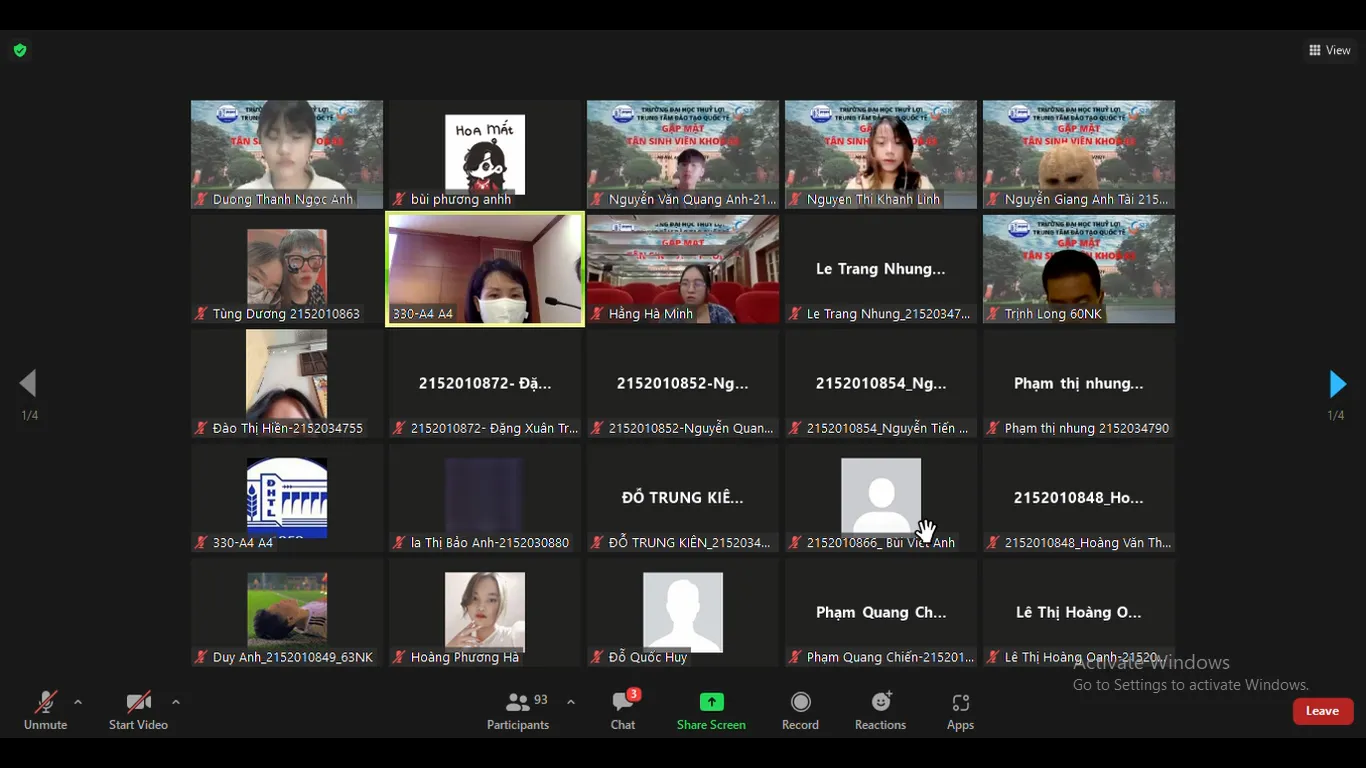Open the View layout menu
This screenshot has width=1366, height=768.
[x=1330, y=50]
